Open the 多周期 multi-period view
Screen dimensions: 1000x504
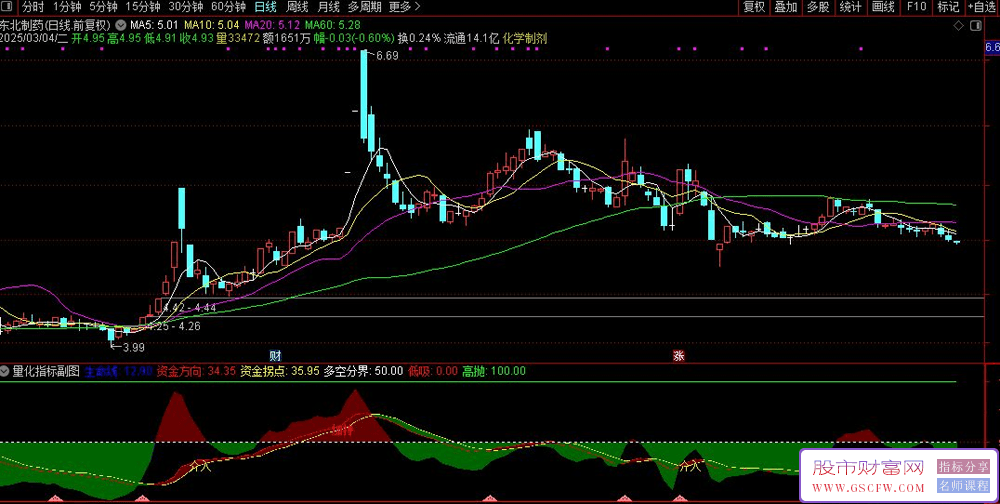364,7
